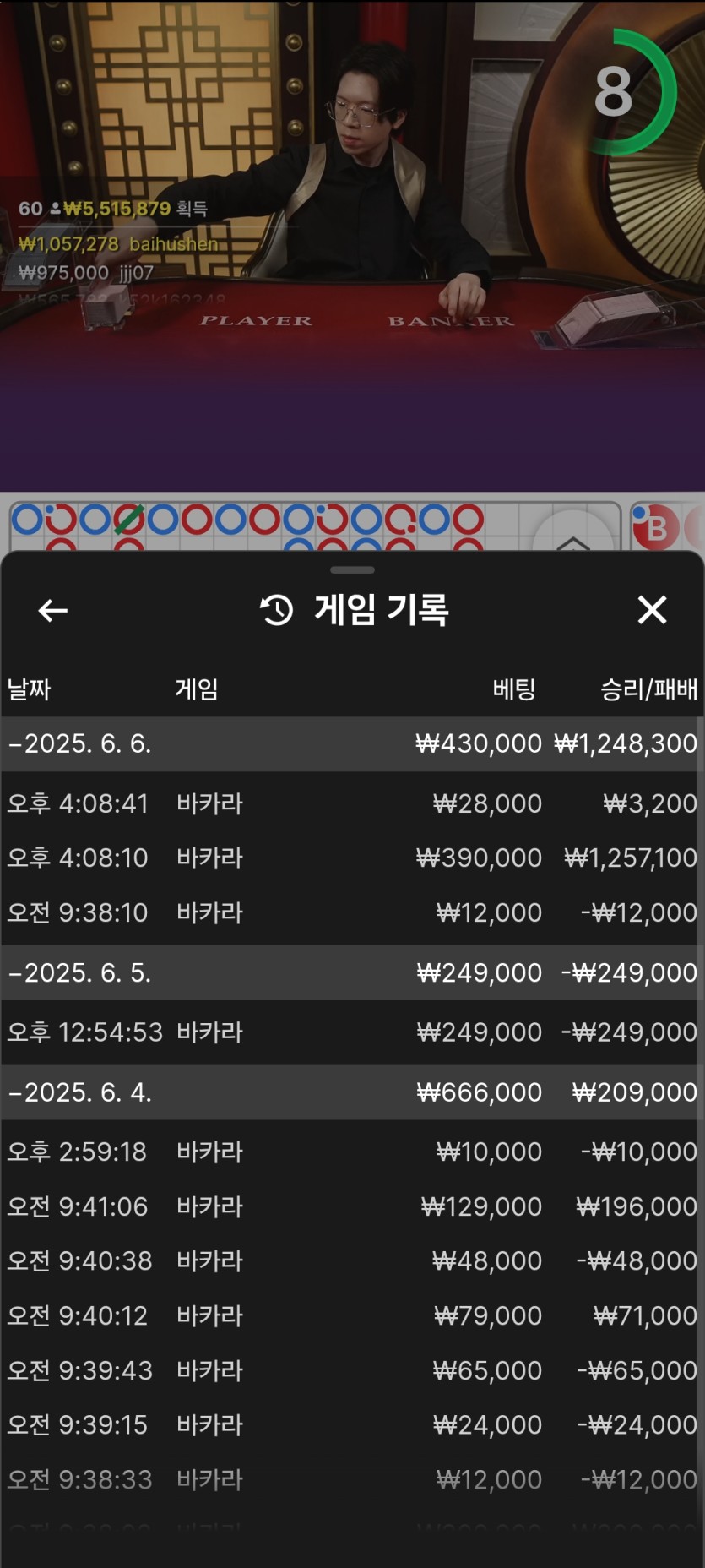
Task: Close the game history panel
Action: click(x=652, y=609)
